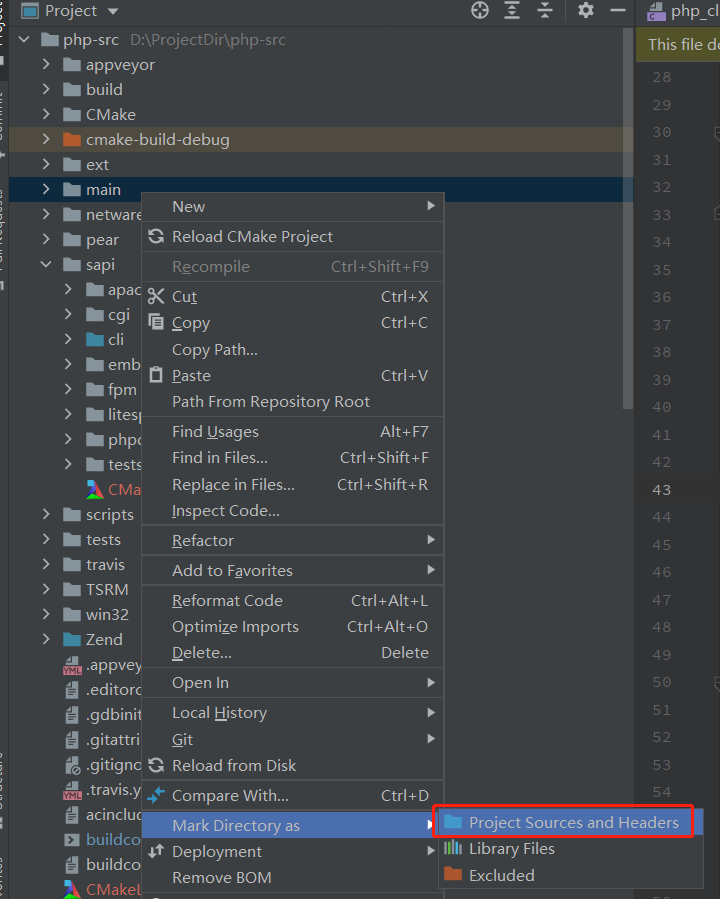Hide the Project tool window with minus icon
Image resolution: width=720 pixels, height=899 pixels.
(617, 10)
